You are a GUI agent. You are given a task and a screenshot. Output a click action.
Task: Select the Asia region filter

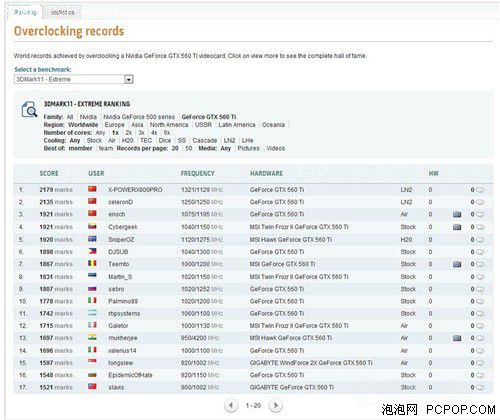click(x=137, y=125)
